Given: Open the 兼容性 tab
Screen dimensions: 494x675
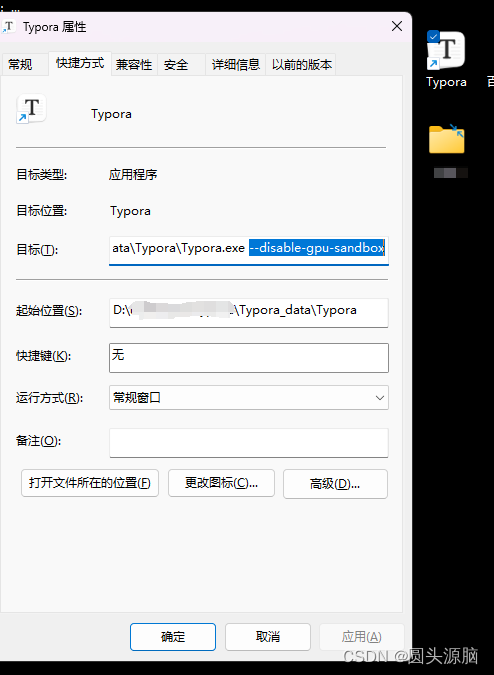Looking at the screenshot, I should [134, 65].
